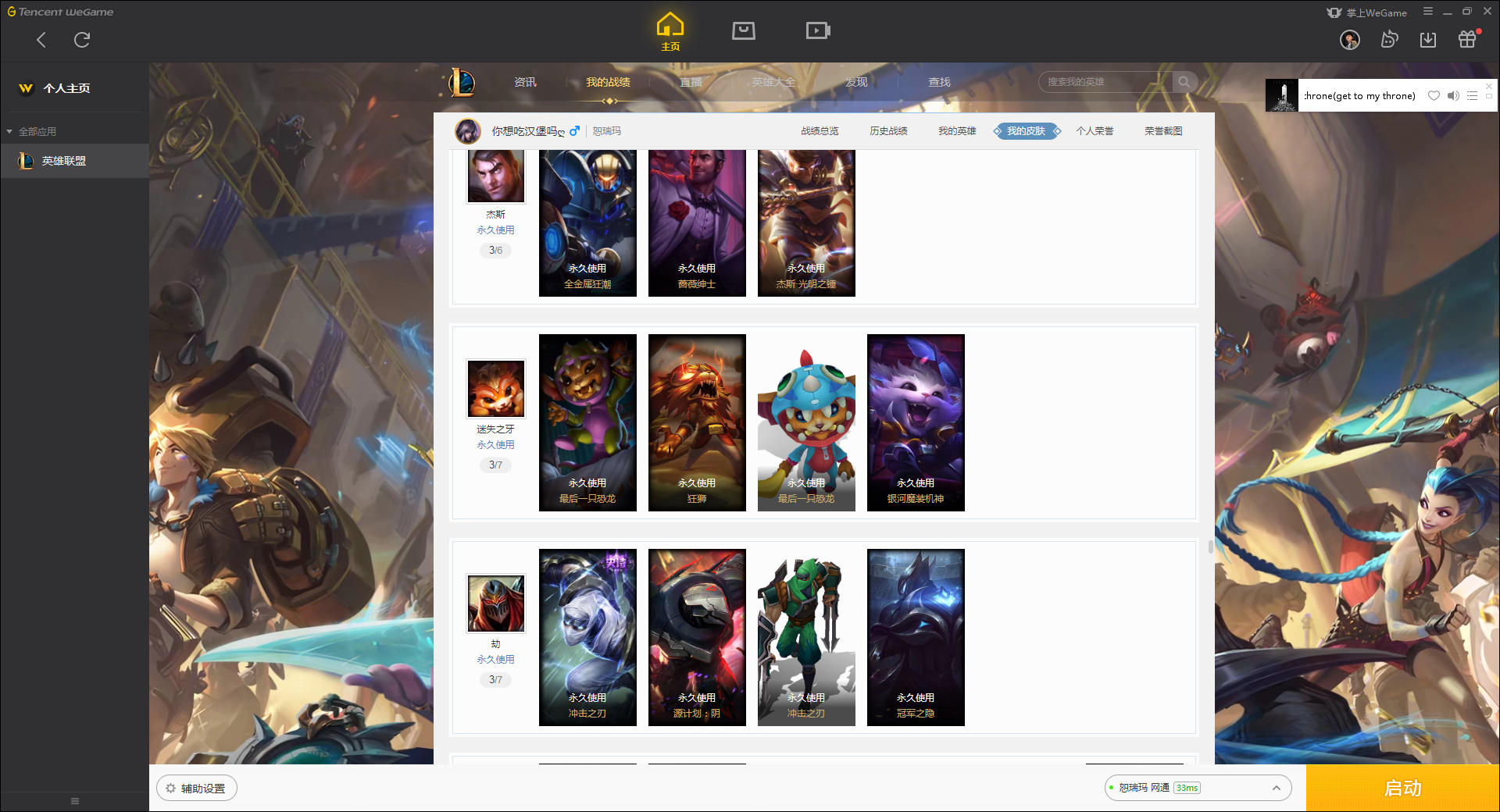Switch to 荣誉截图 sub-tab
The height and width of the screenshot is (812, 1500).
pyautogui.click(x=1163, y=131)
